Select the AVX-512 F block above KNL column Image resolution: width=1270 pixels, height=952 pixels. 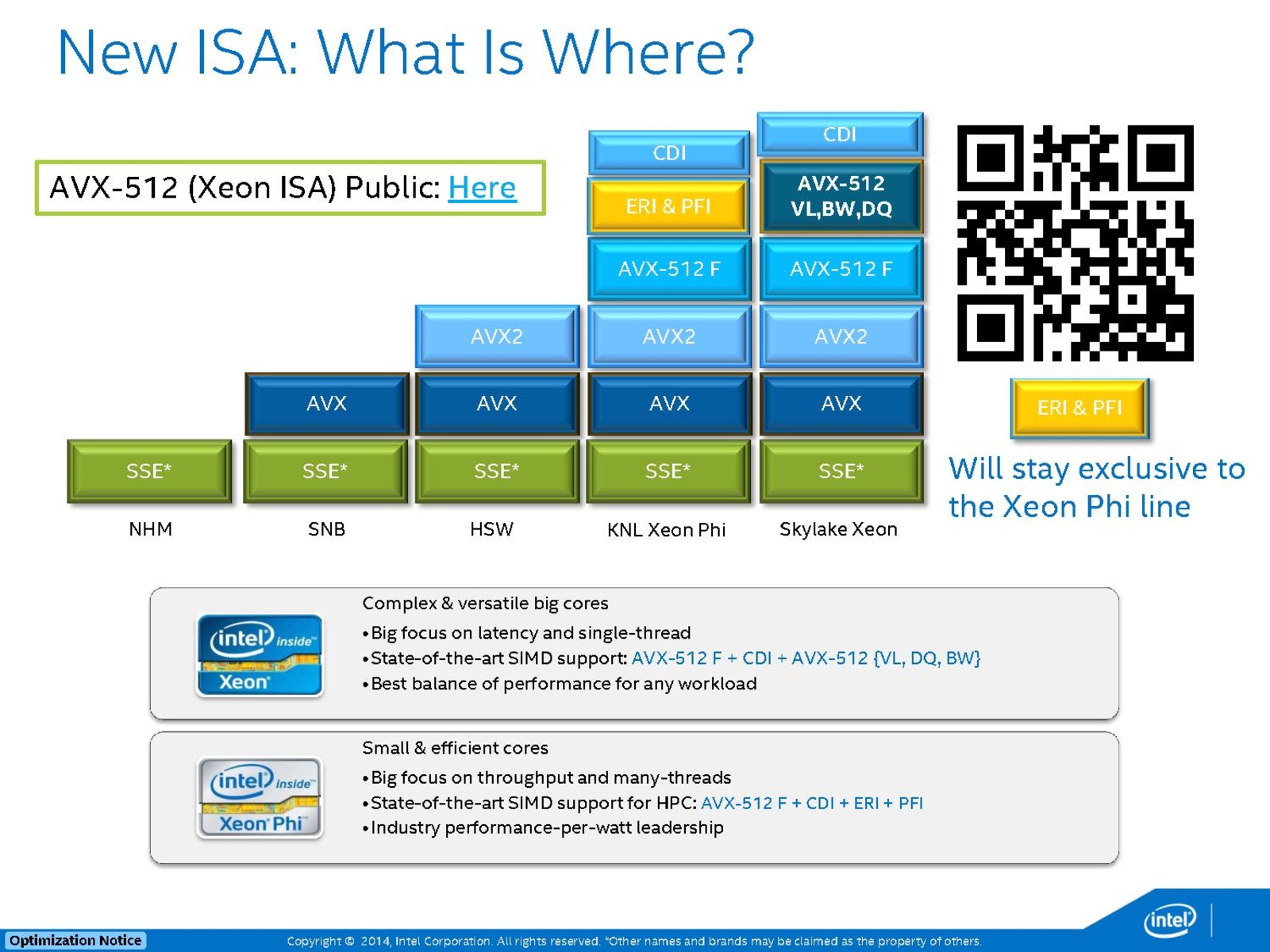coord(668,269)
